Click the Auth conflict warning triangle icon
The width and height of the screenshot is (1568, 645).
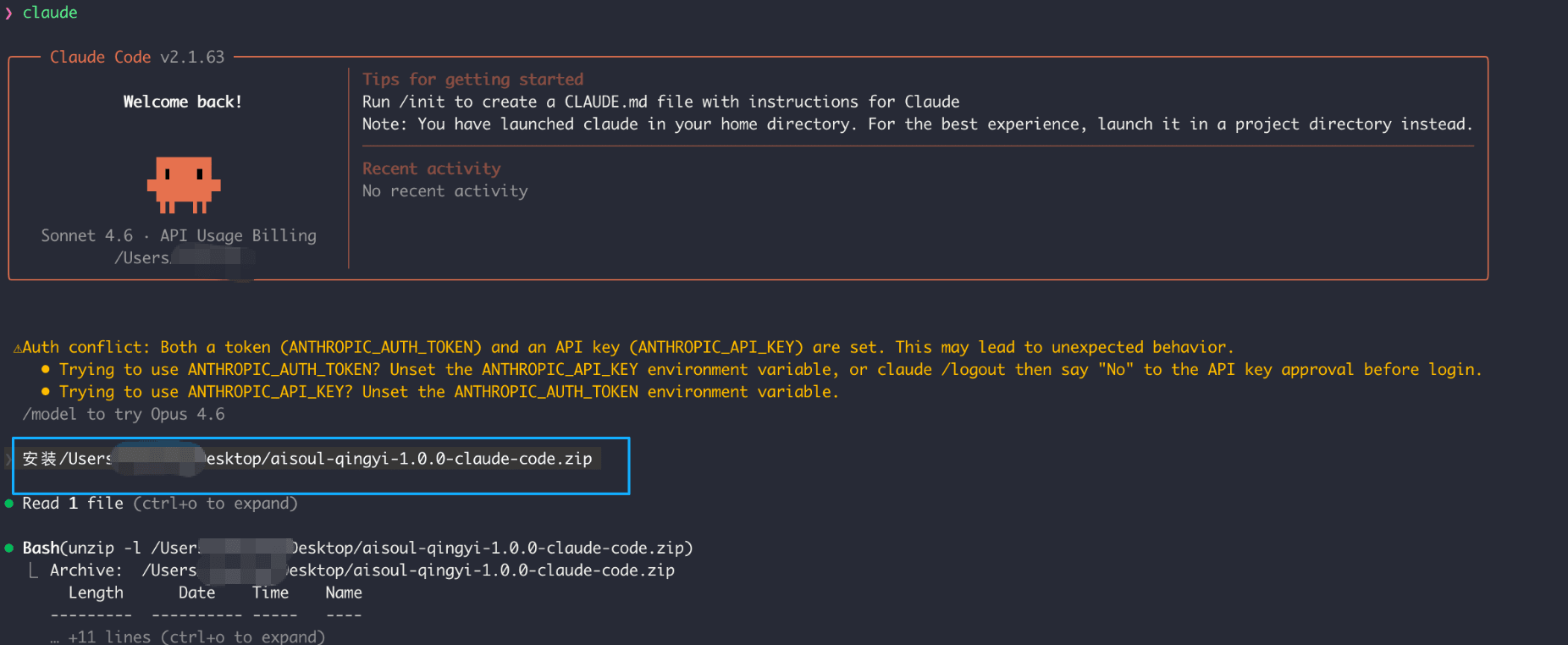18,348
